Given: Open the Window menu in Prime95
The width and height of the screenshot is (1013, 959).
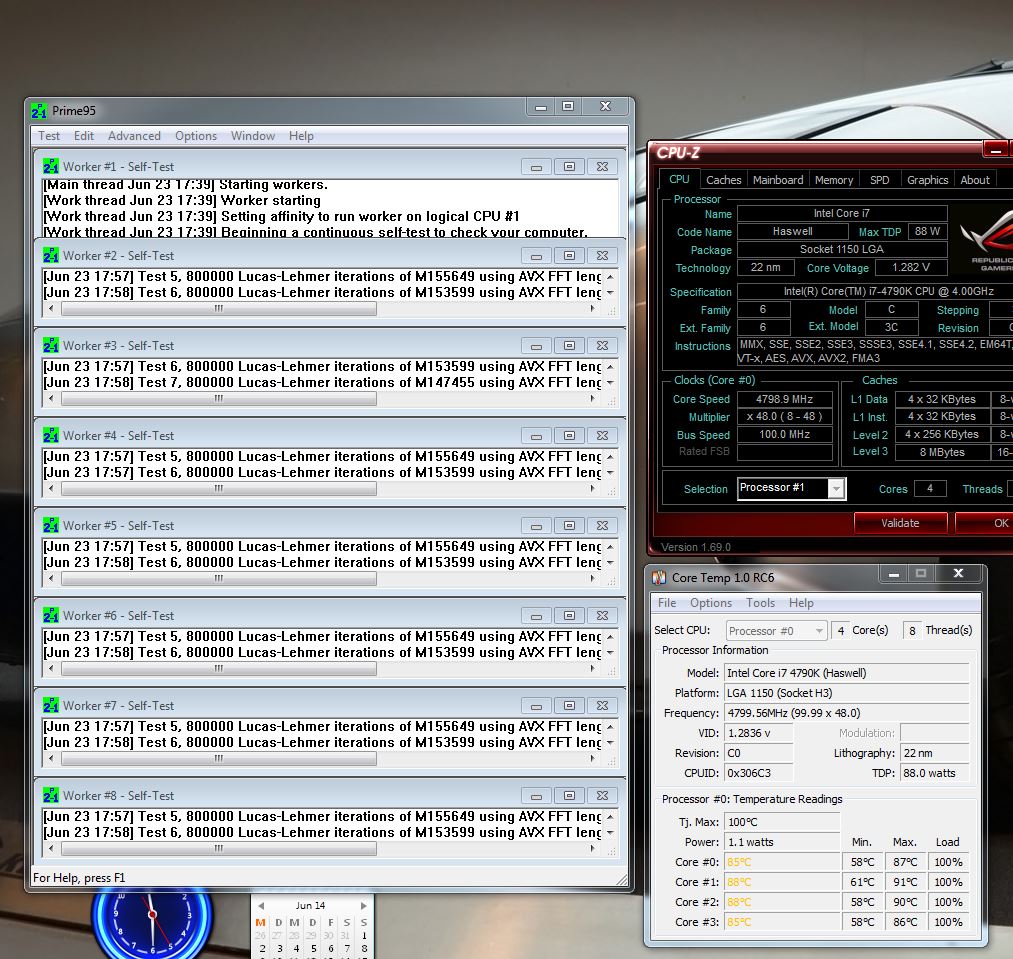Looking at the screenshot, I should tap(253, 136).
